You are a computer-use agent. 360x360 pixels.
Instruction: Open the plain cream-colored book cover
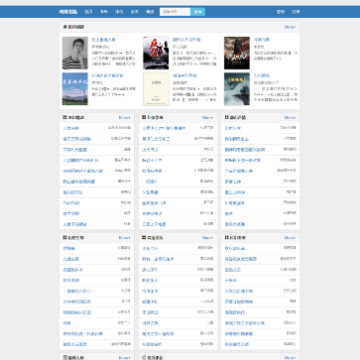156,89
